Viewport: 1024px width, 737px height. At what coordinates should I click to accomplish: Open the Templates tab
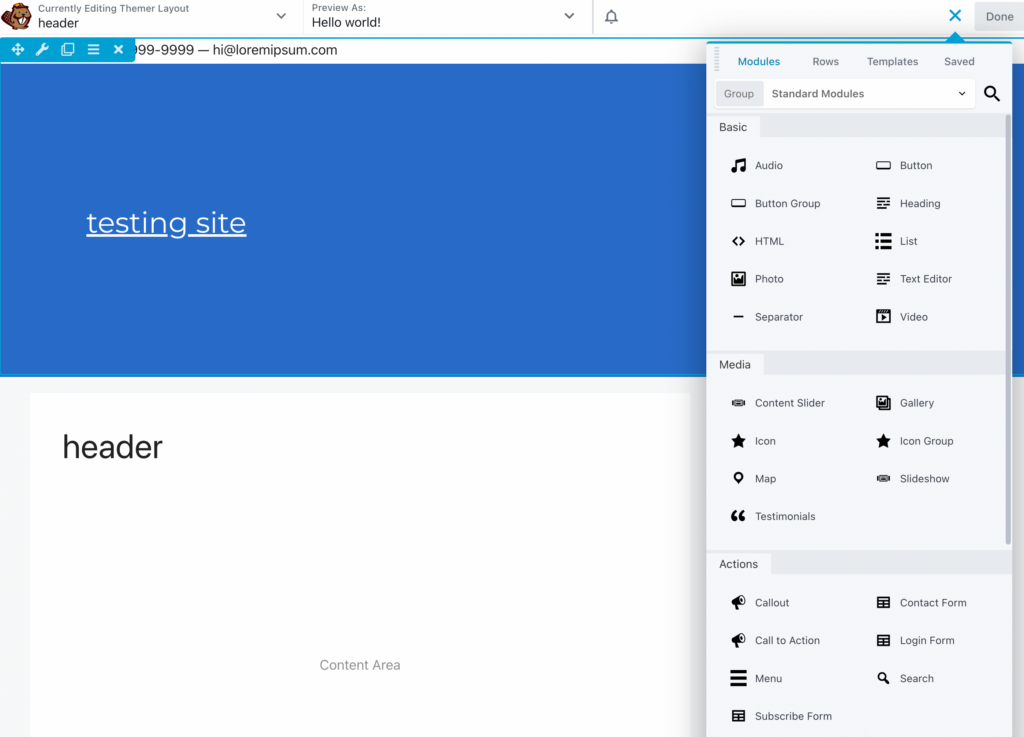tap(892, 61)
